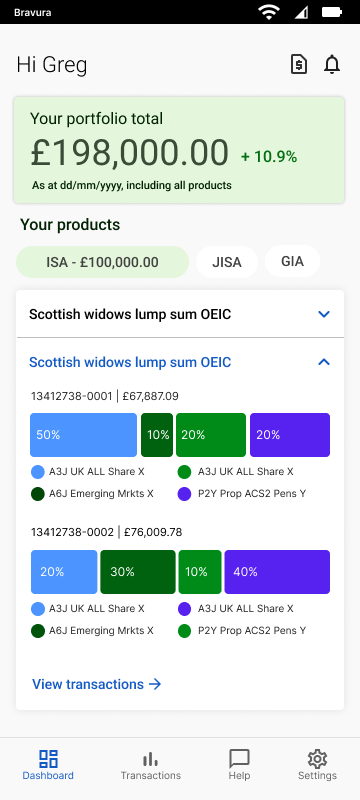The width and height of the screenshot is (360, 800).
Task: Open notifications bell icon
Action: [332, 65]
